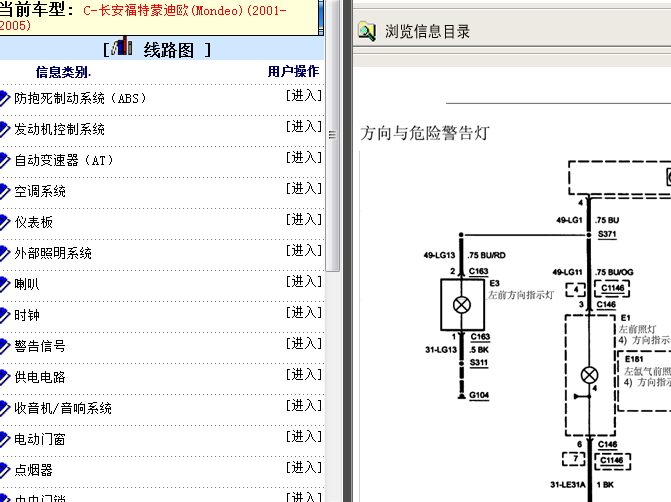Screen dimensions: 671x502
Task: Select the 防抱死制动系统（ABS）category text
Action: pos(80,98)
